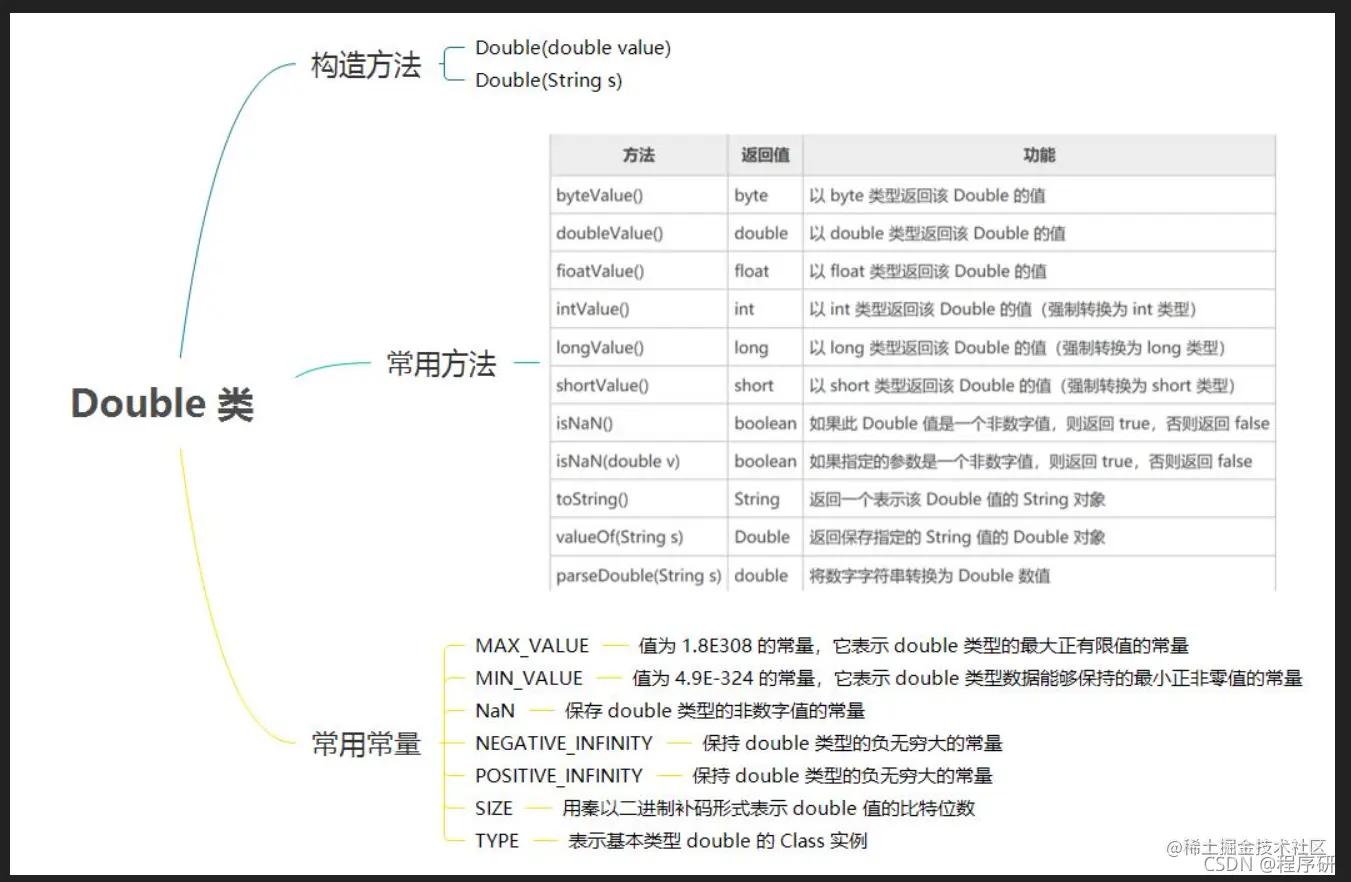
Task: Click the 返回值 column header
Action: point(765,156)
